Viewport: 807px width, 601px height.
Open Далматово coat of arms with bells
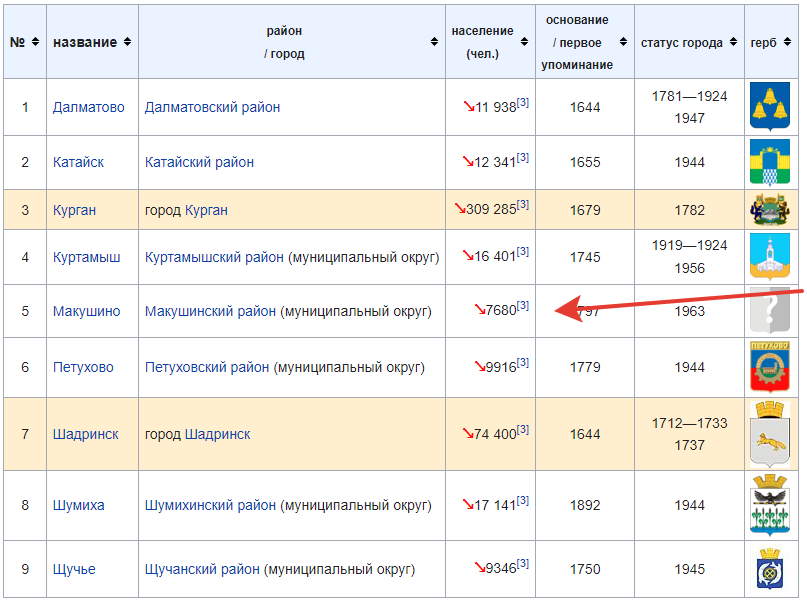pyautogui.click(x=770, y=105)
